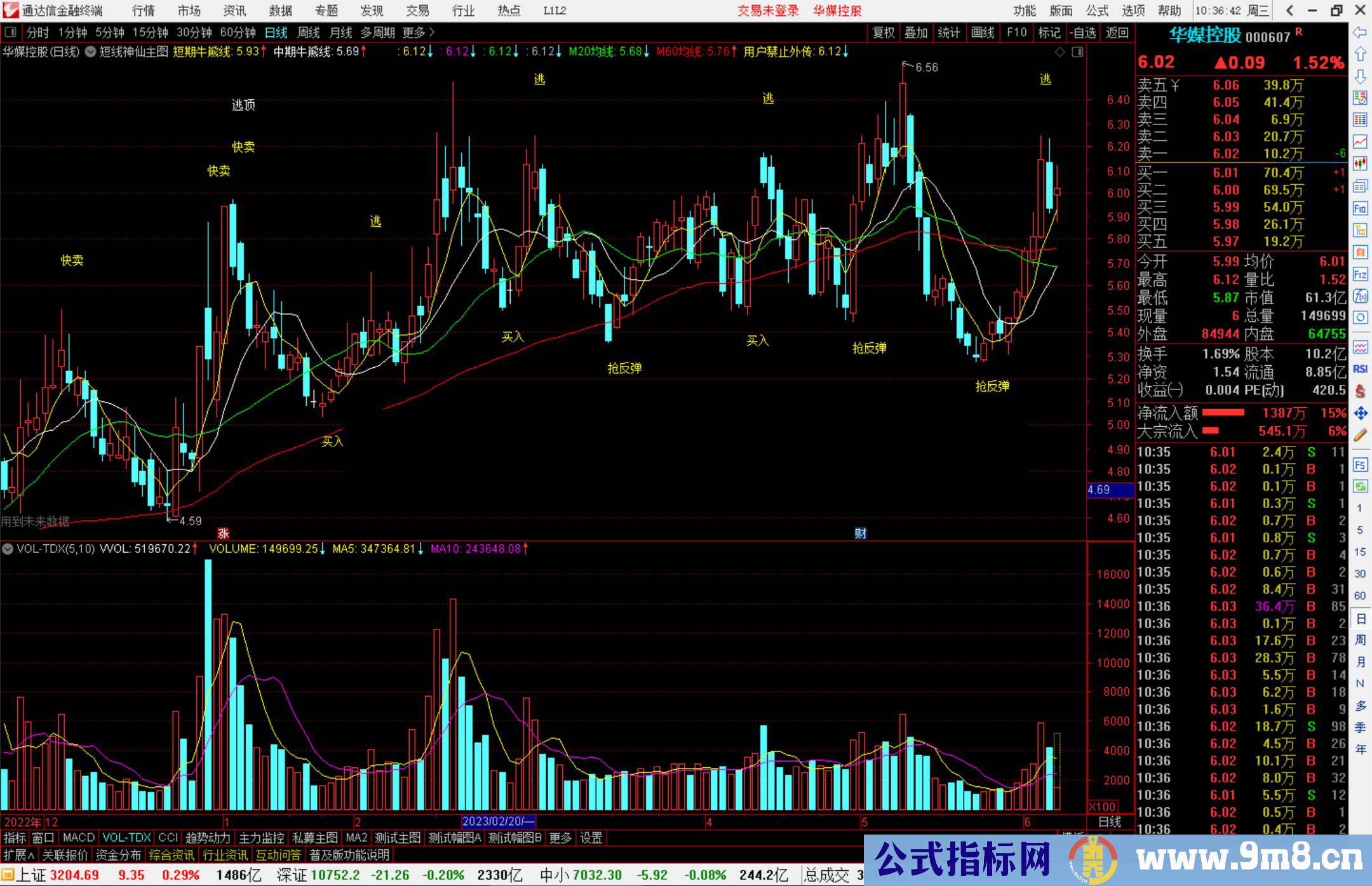This screenshot has height=886, width=1372.
Task: Click the green refresh icon in sidebar
Action: 1360,487
